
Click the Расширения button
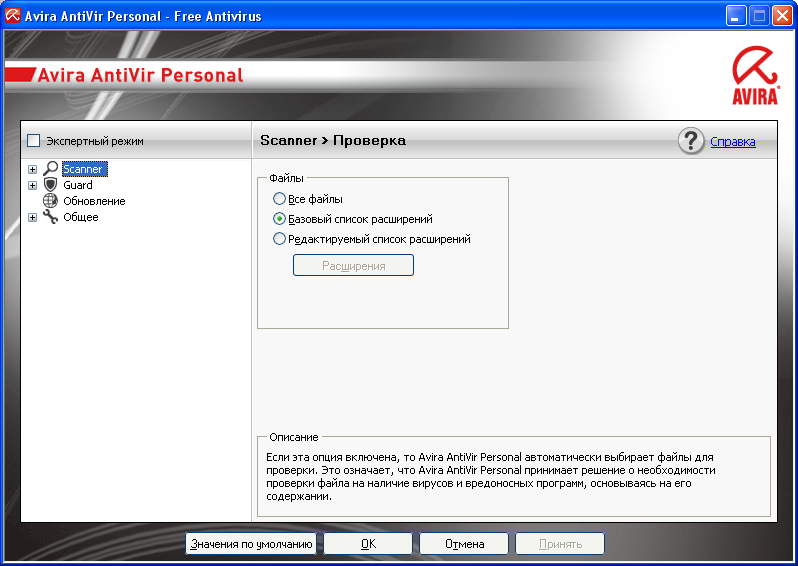coord(353,265)
